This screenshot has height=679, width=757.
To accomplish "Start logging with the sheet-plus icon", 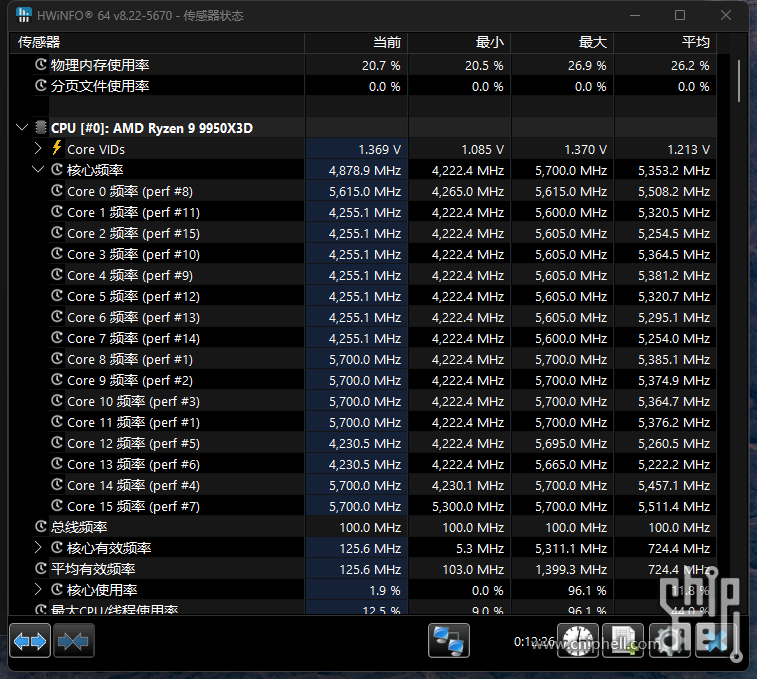I will click(x=624, y=641).
